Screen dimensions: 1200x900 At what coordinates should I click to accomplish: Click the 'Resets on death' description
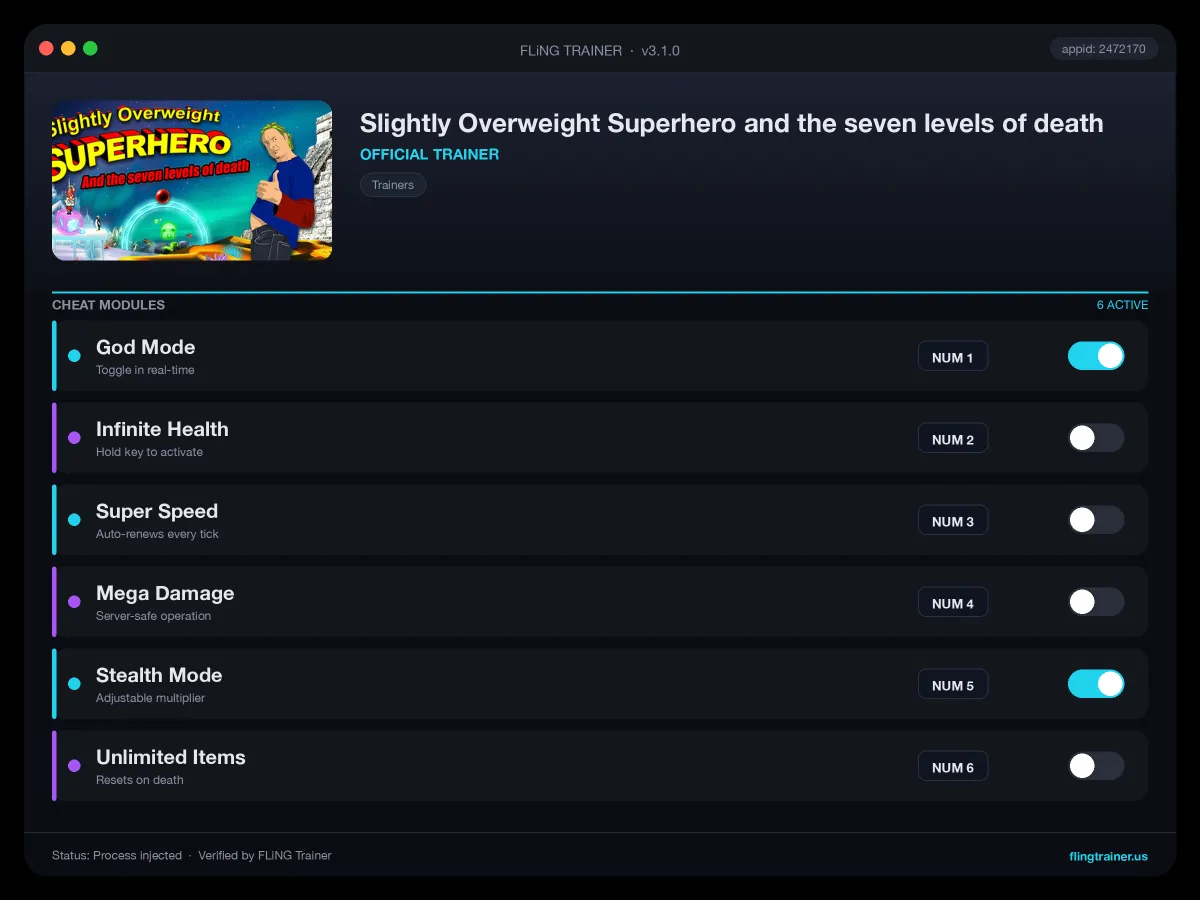coord(139,780)
